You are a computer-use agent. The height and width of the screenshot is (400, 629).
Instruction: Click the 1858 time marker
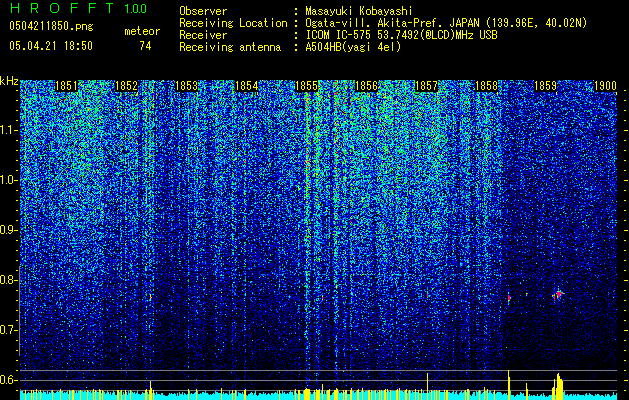pos(486,86)
